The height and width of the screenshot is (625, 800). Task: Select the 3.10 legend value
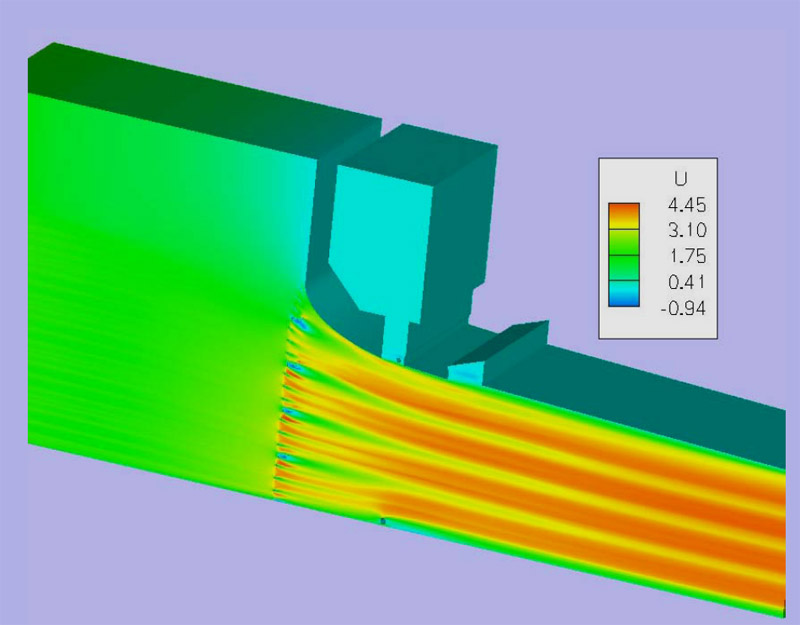pyautogui.click(x=688, y=231)
